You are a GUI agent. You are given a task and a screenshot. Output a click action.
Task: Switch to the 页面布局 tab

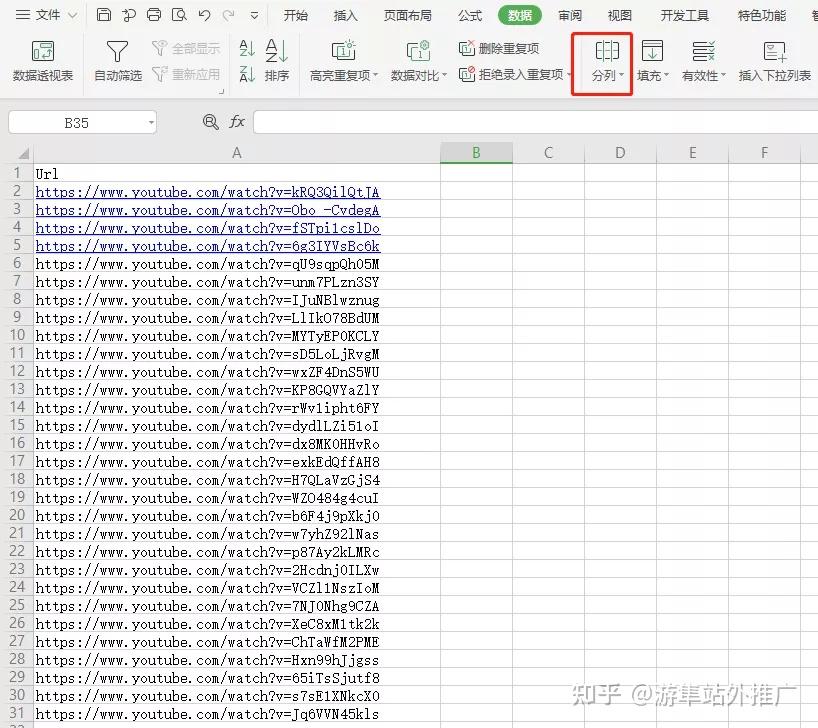pyautogui.click(x=408, y=16)
